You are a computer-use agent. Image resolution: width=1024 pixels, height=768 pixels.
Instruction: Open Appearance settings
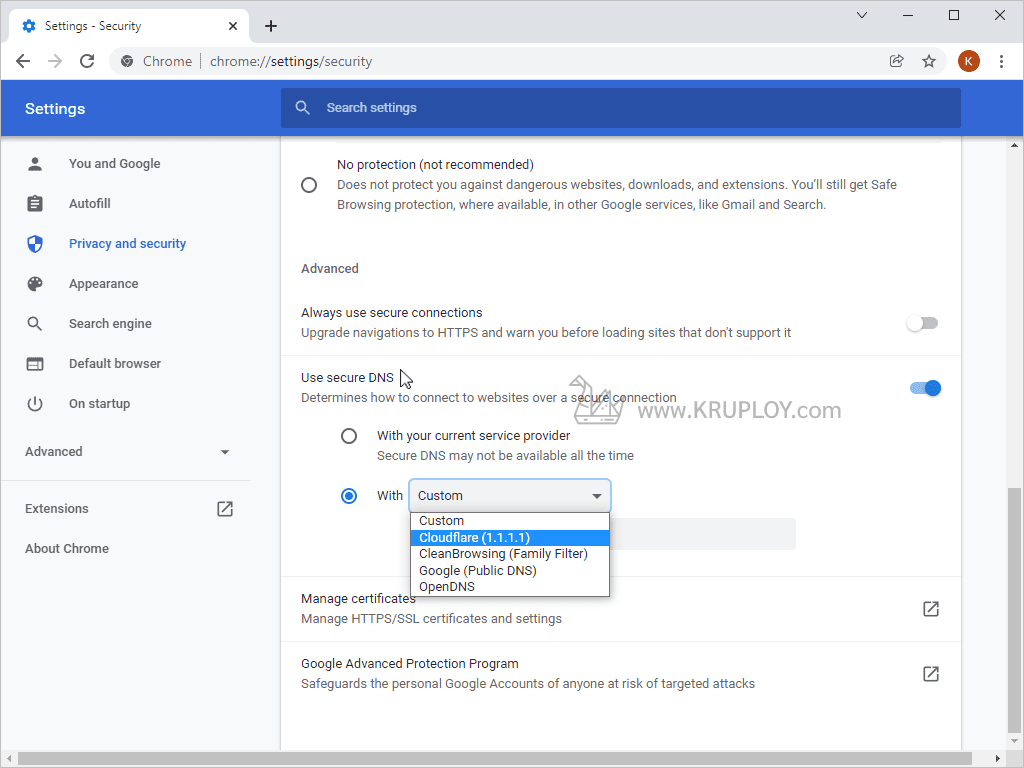point(103,284)
